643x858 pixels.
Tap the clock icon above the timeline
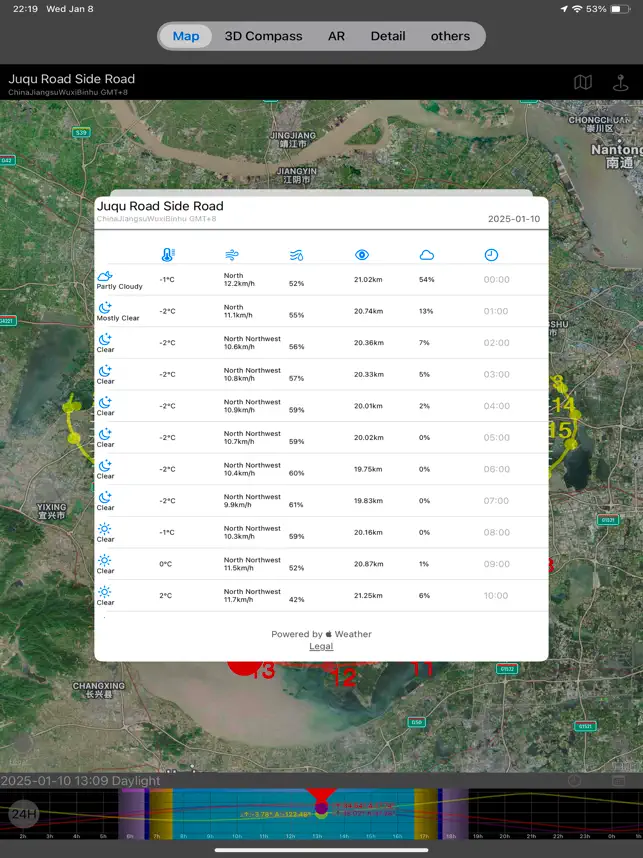[574, 781]
